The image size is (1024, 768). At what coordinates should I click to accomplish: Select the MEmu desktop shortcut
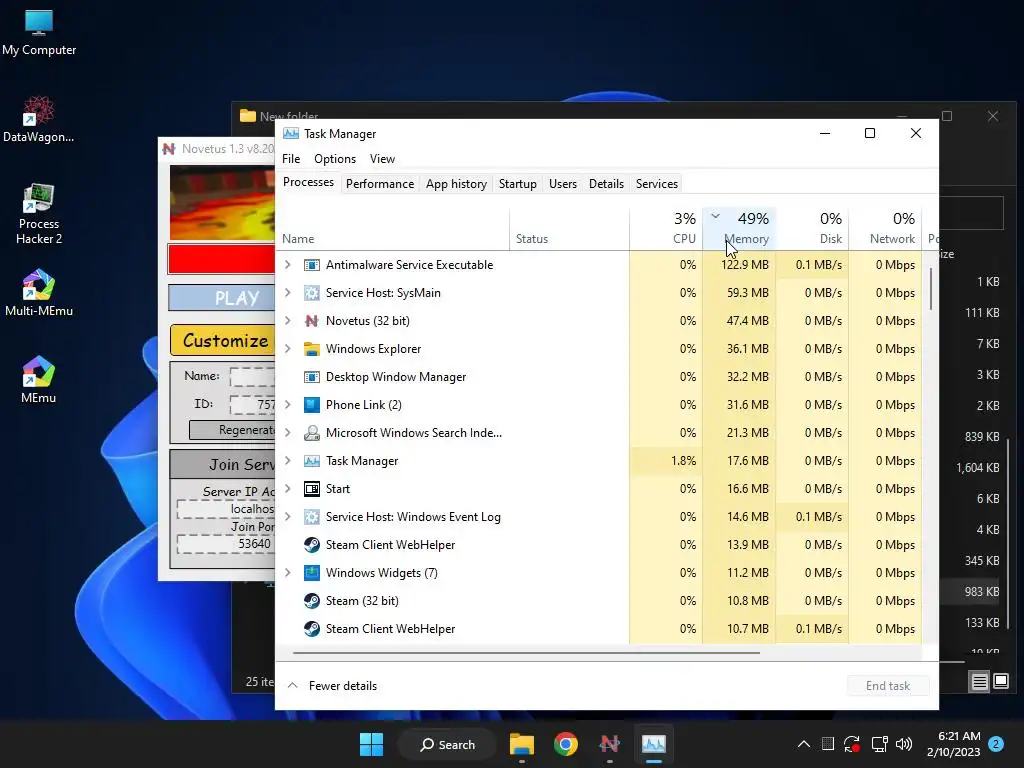[39, 379]
